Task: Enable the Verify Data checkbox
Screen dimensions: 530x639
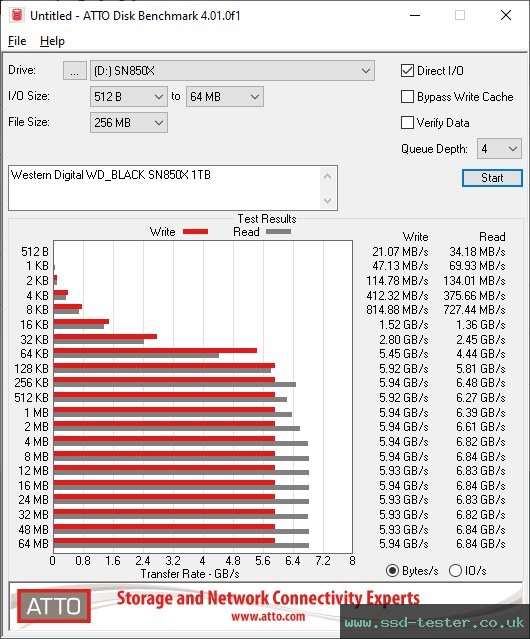Action: [407, 123]
